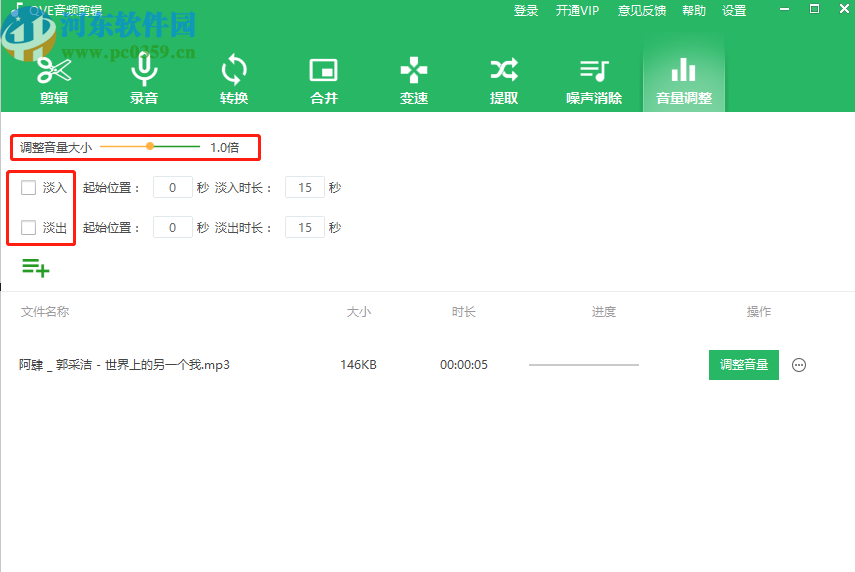Enable the 淡入 fade-in checkbox
This screenshot has width=855, height=572.
tap(28, 188)
